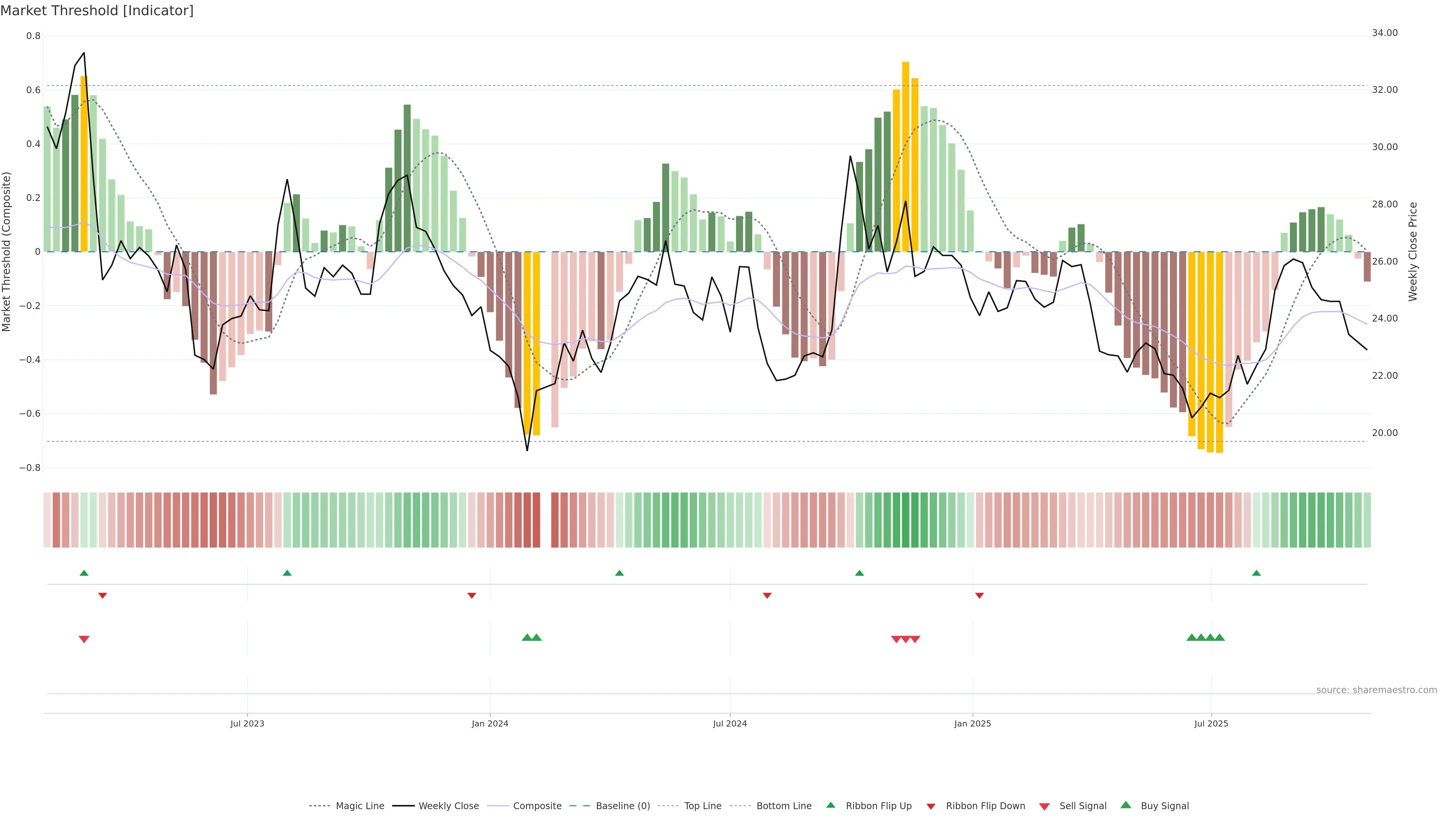Click Ribbon Flip Down marker after Jul 2024

[x=767, y=596]
